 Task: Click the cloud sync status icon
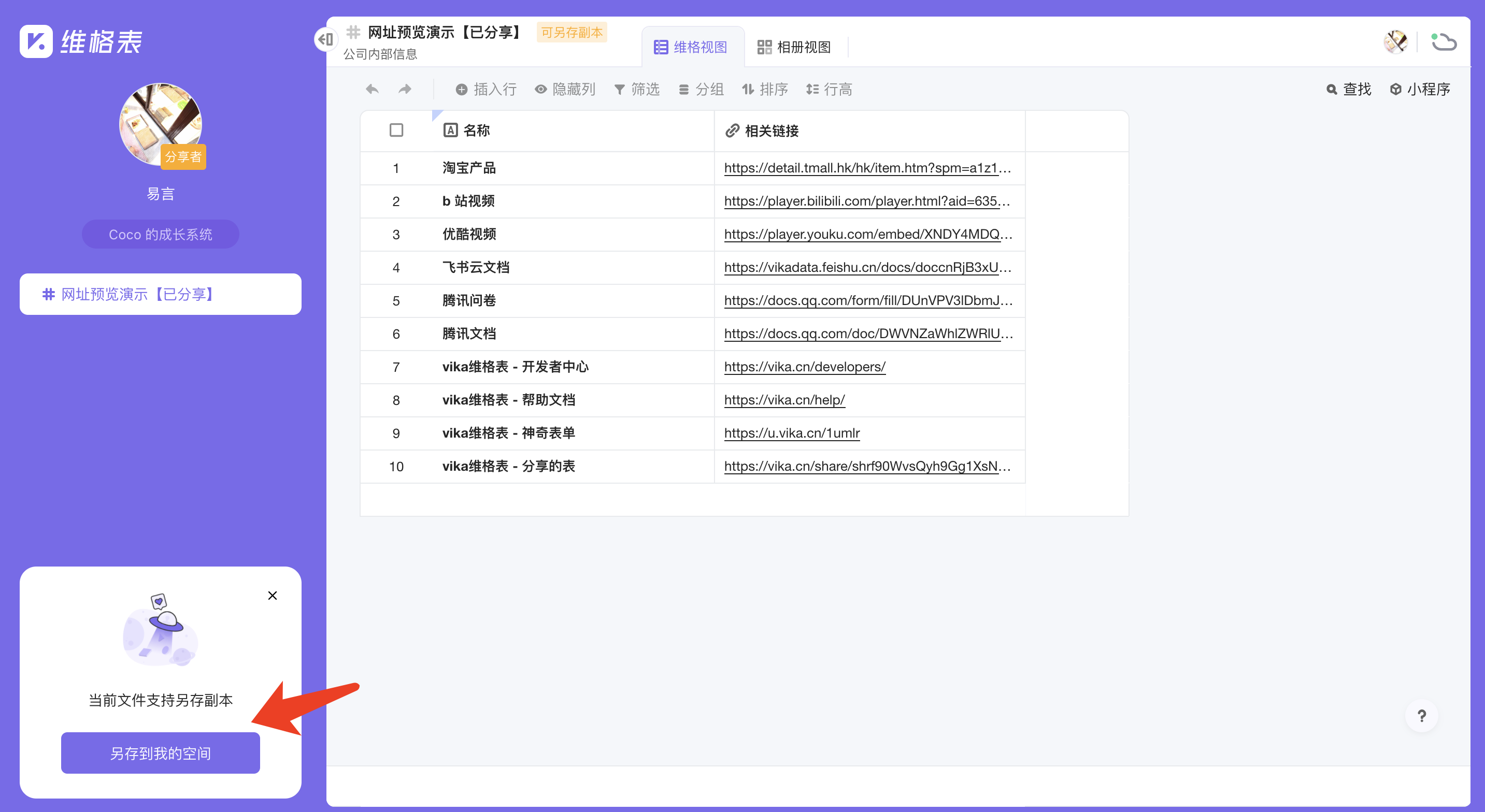click(1444, 42)
